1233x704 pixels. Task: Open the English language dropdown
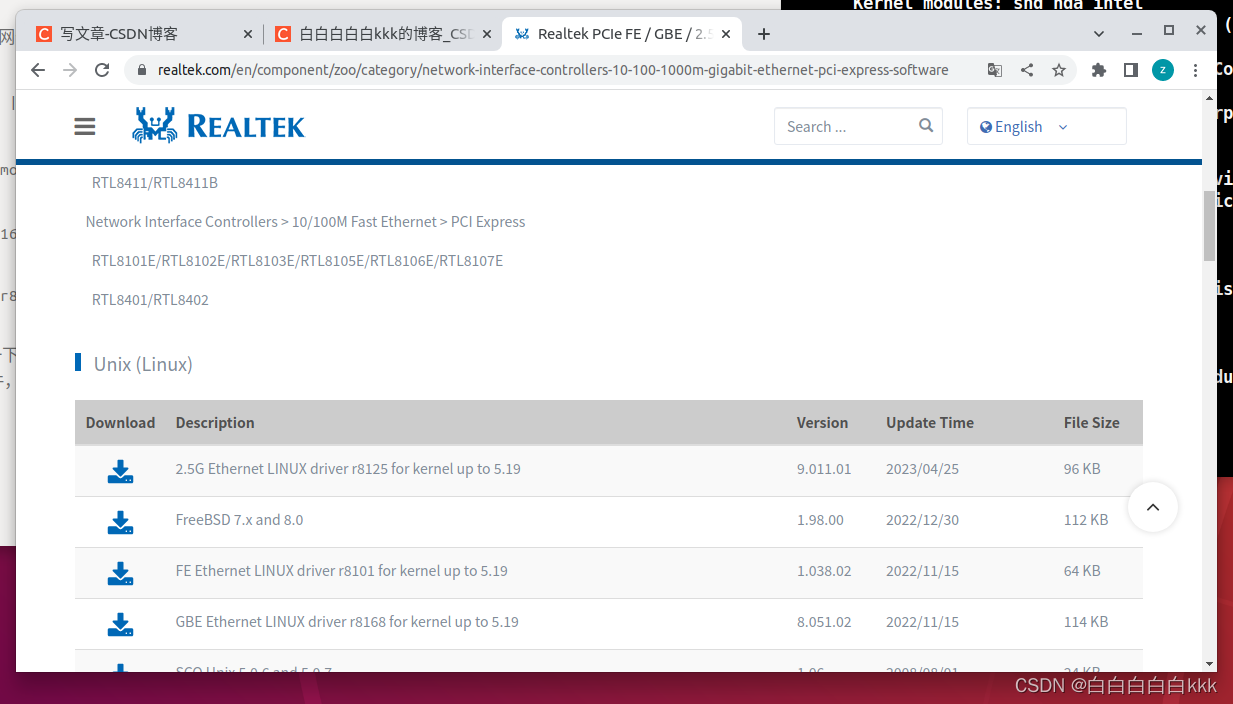tap(1046, 127)
